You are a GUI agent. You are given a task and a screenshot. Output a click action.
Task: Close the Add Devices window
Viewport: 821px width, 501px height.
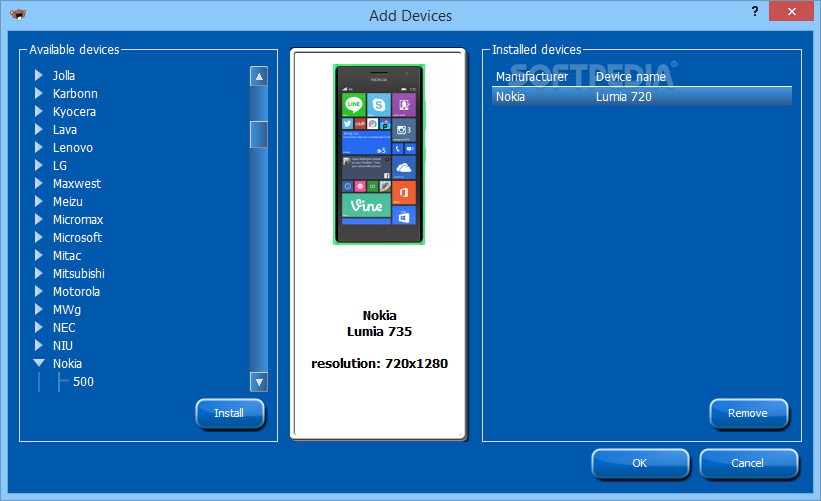click(791, 11)
